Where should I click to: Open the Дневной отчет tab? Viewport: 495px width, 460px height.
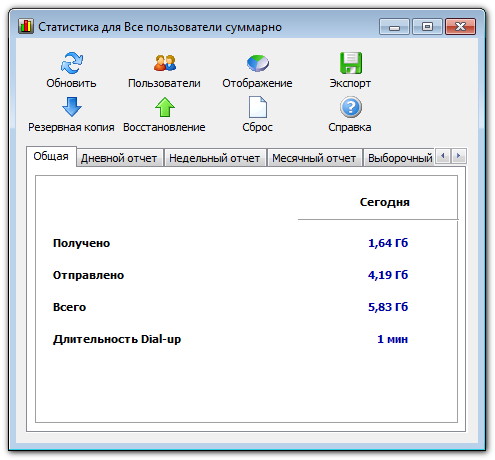(119, 158)
